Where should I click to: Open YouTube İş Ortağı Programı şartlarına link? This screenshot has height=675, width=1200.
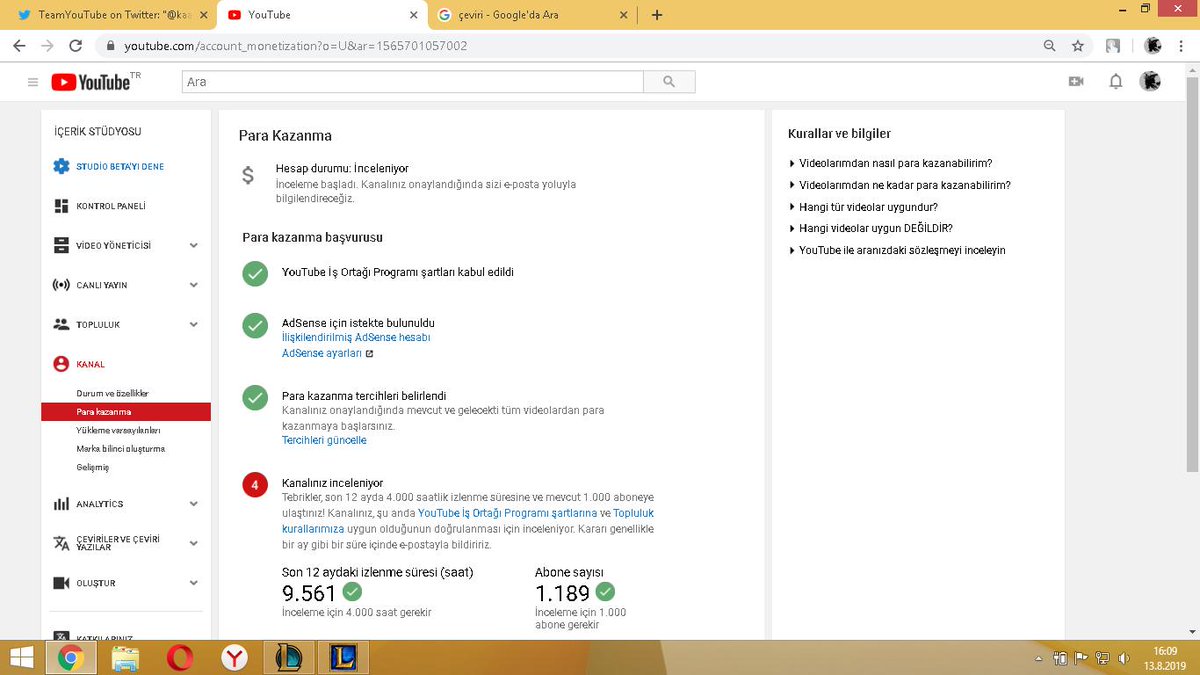coord(507,513)
